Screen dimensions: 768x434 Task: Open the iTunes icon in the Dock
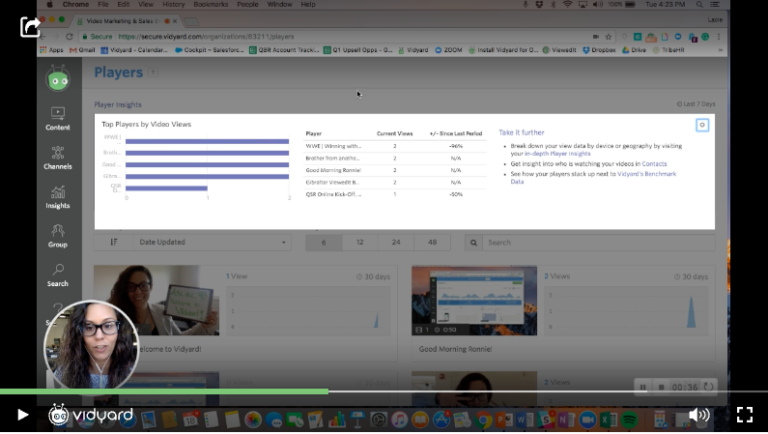pyautogui.click(x=399, y=420)
